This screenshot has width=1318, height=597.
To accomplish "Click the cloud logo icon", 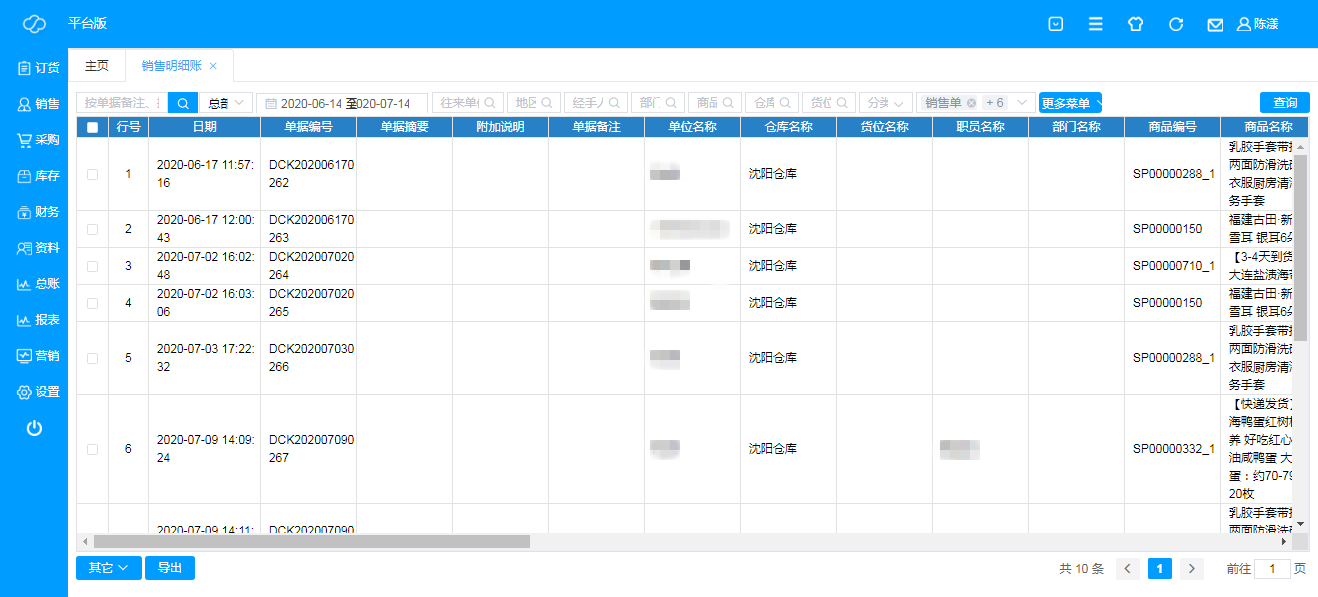I will coord(34,24).
